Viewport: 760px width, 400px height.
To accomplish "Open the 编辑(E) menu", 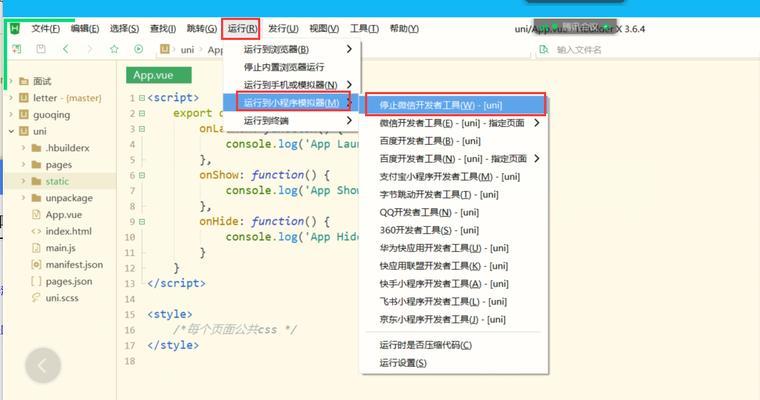I will [x=85, y=29].
